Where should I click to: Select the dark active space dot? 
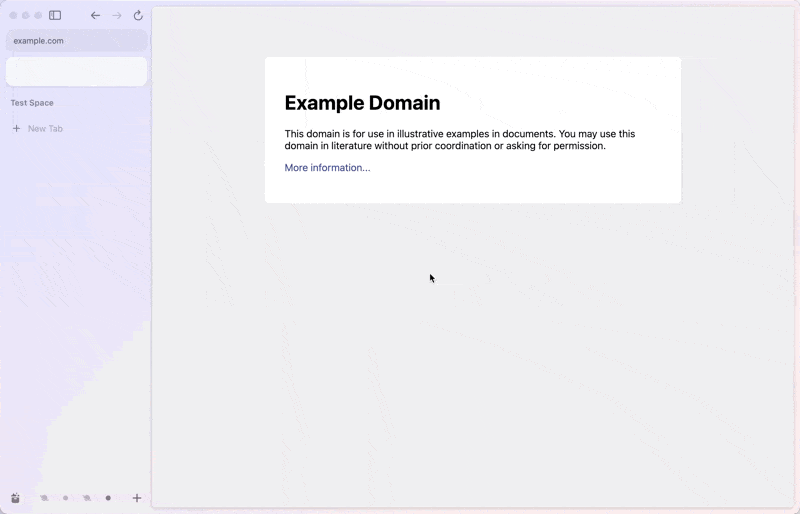pyautogui.click(x=108, y=498)
